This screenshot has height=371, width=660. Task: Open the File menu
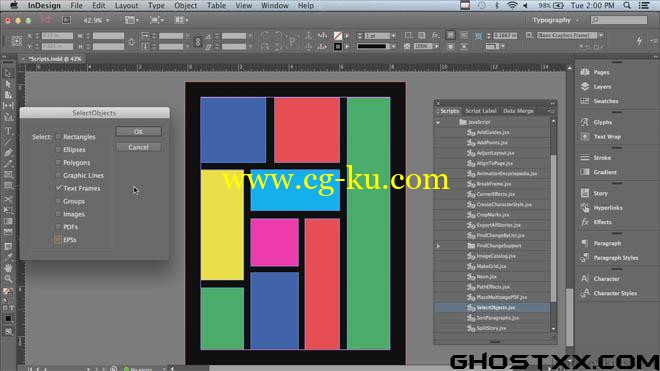tap(76, 5)
